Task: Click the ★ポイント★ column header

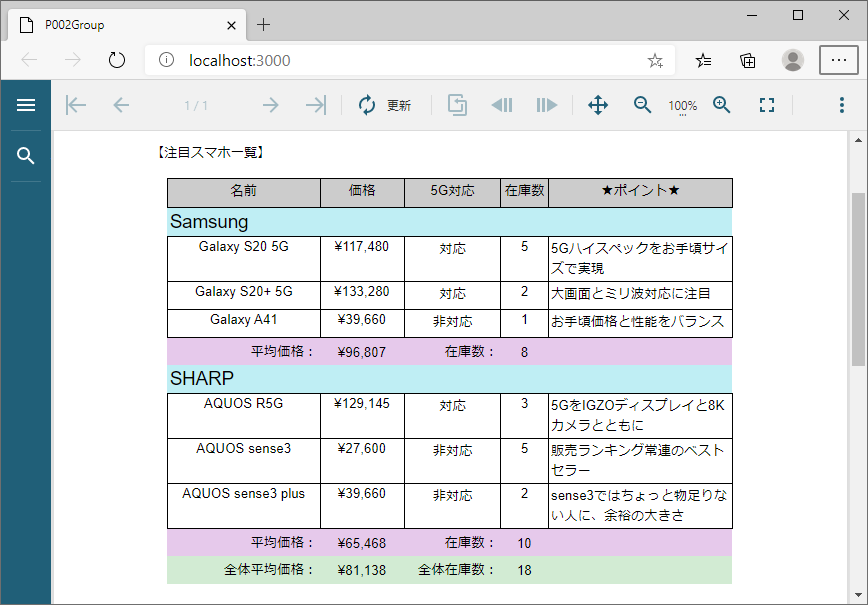Action: 640,192
